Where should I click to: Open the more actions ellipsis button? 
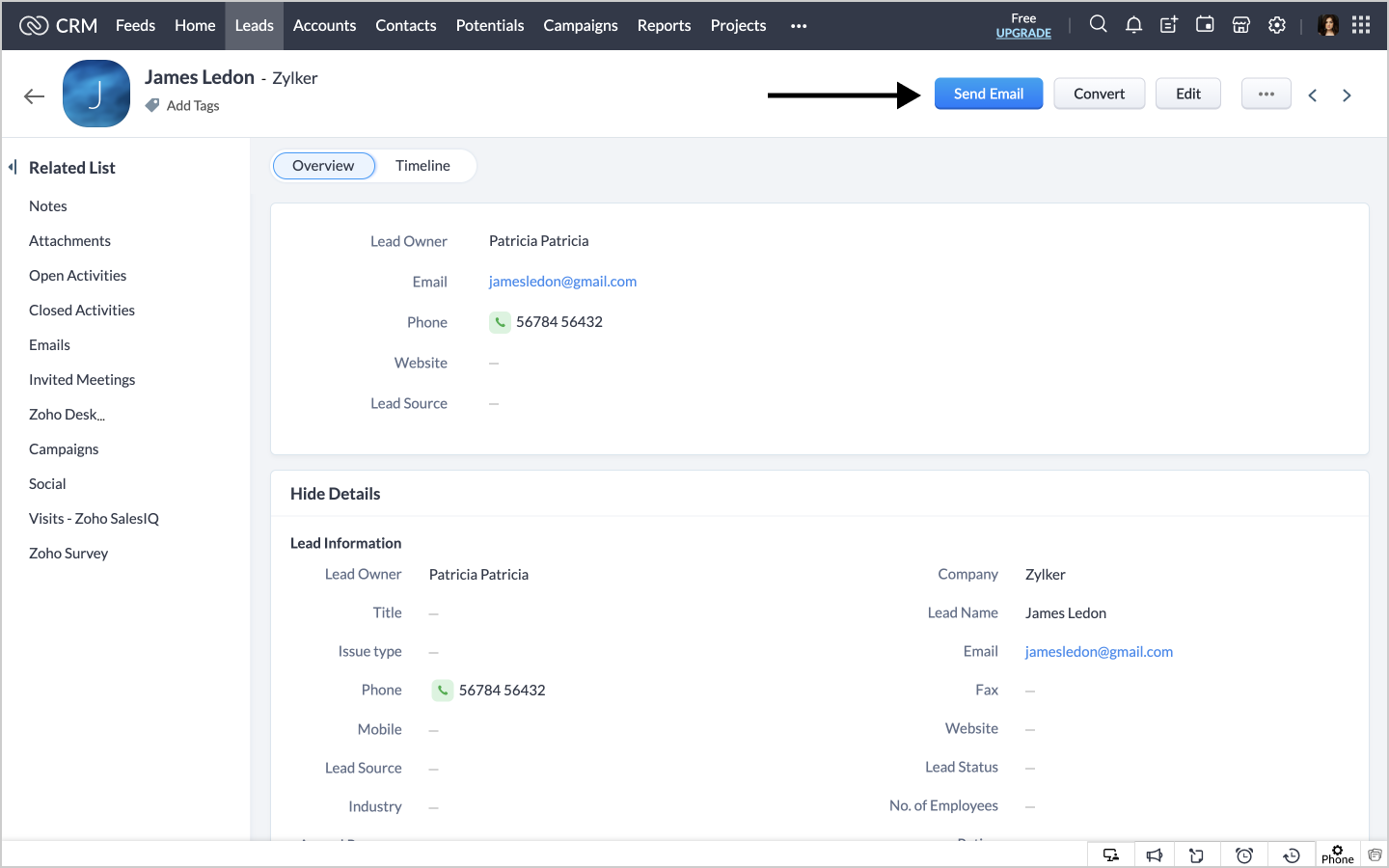tap(1266, 94)
